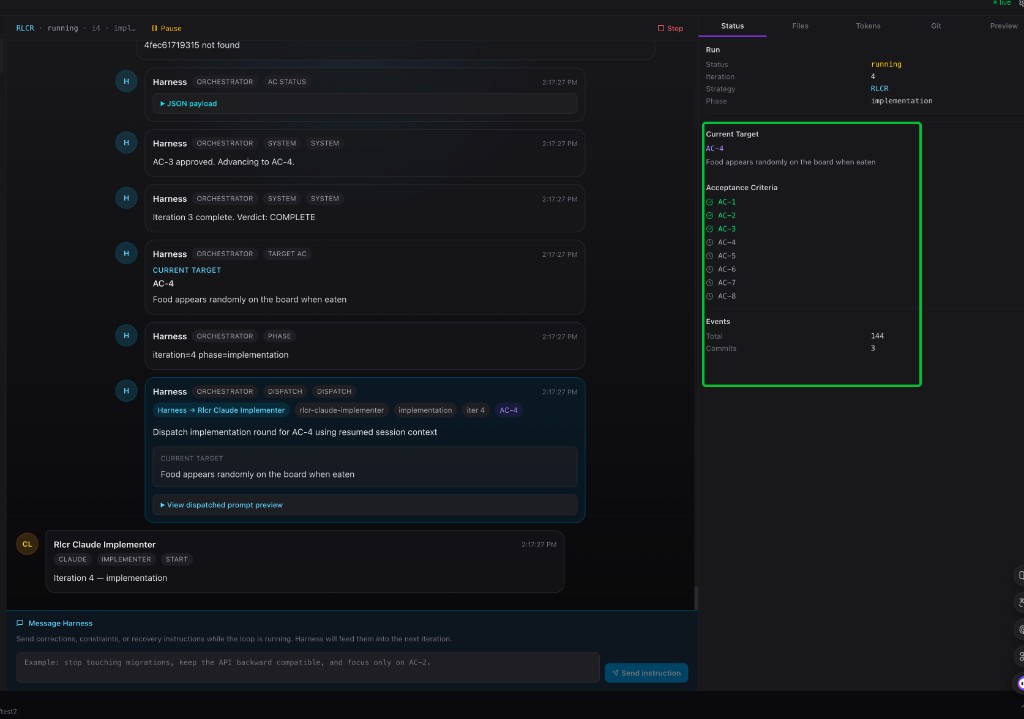Open the purple AC-4 link under Current Target
Viewport: 1024px width, 719px height.
pos(714,148)
